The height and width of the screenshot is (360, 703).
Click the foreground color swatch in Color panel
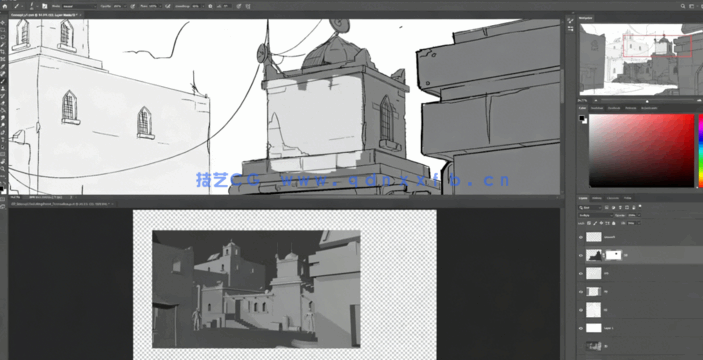[x=581, y=118]
